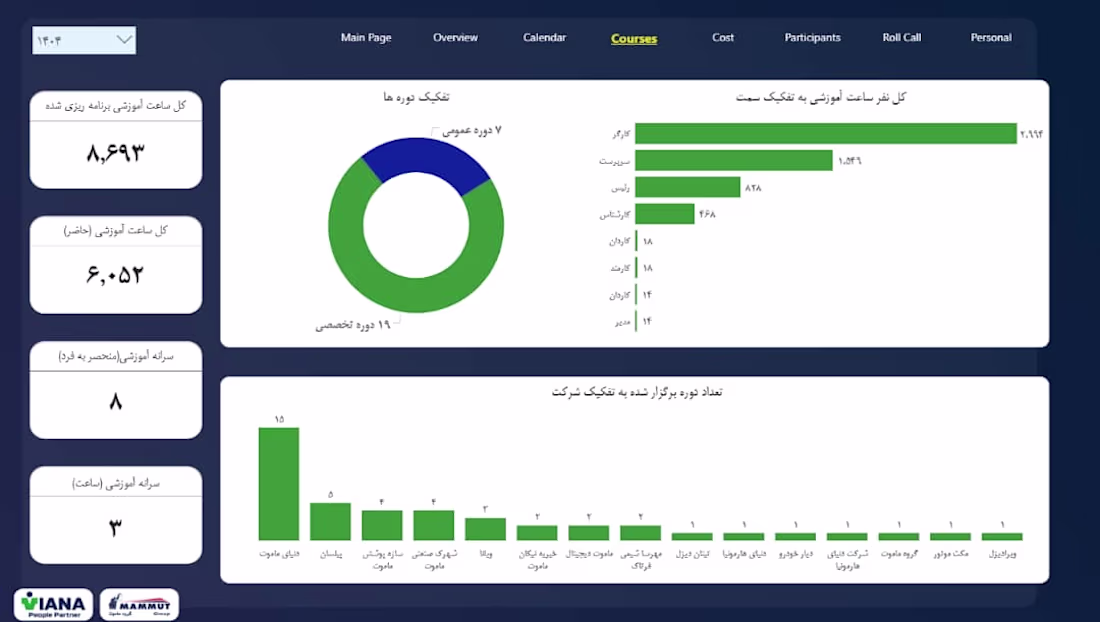Click the MAMMUT group logo
This screenshot has width=1100, height=622.
pos(140,604)
